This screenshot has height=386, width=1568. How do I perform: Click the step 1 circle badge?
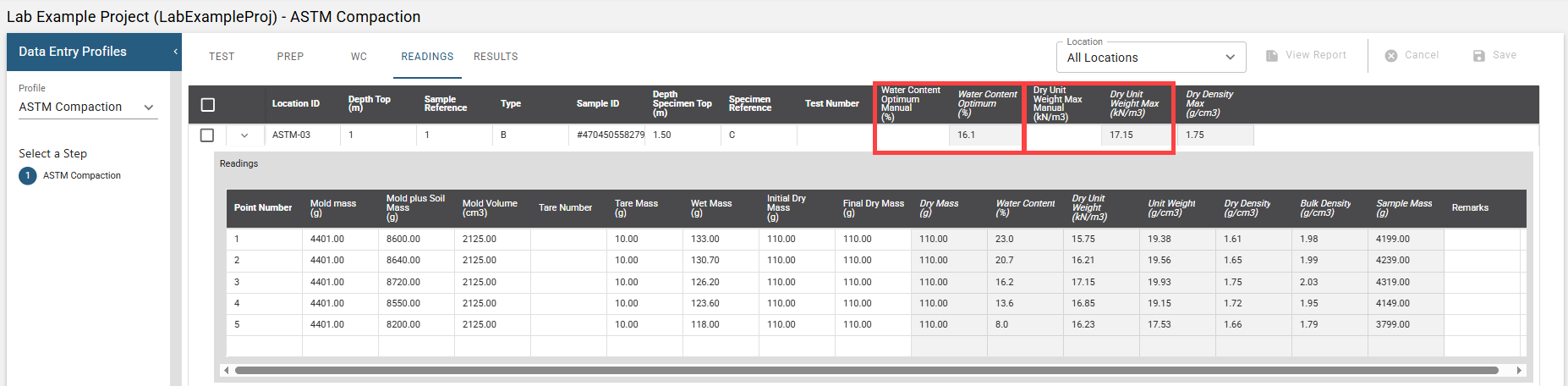(28, 176)
